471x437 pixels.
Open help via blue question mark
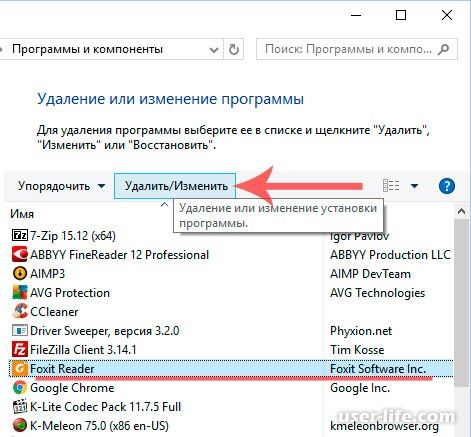pyautogui.click(x=447, y=186)
